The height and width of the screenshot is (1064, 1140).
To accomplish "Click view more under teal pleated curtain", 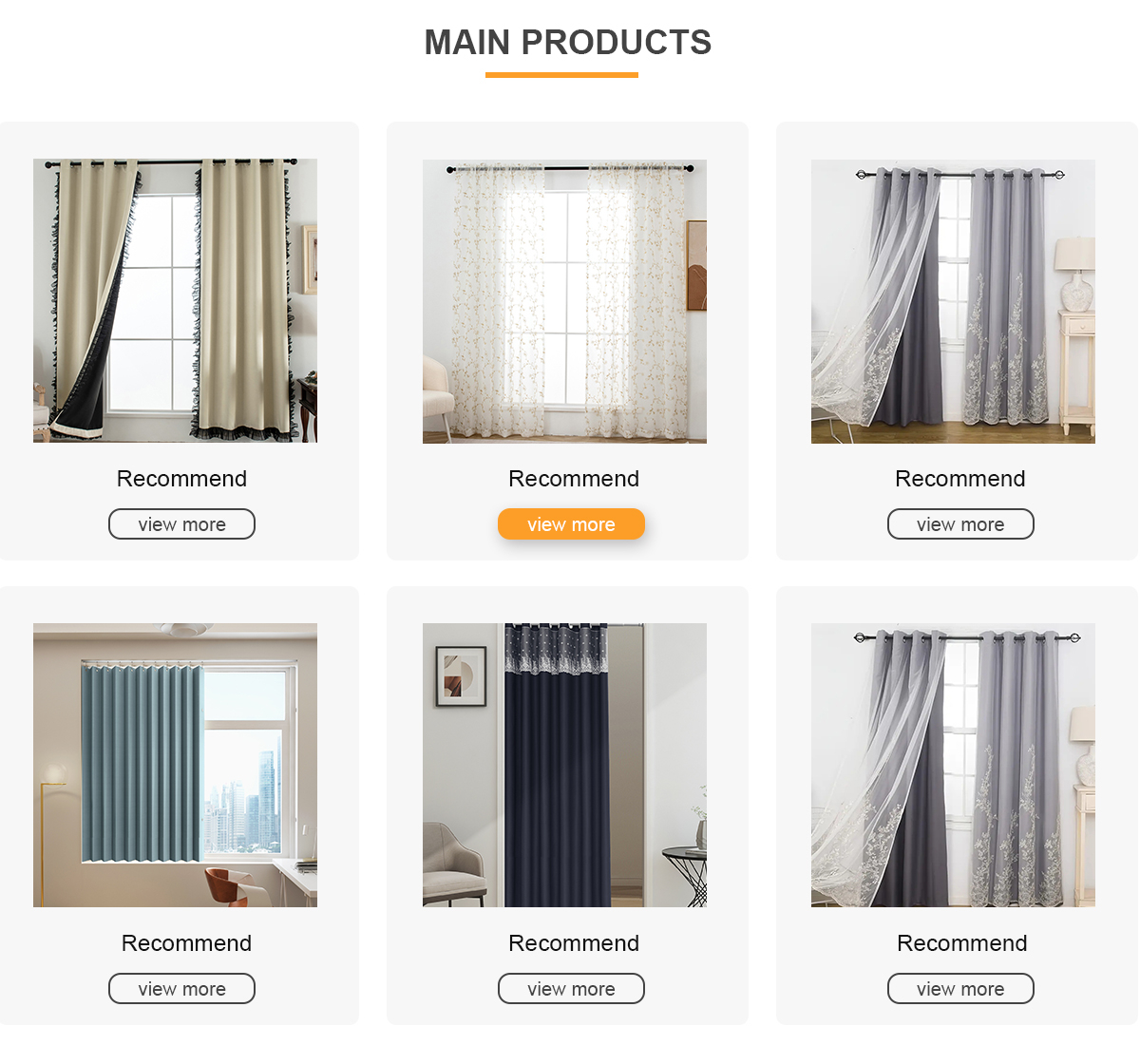I will pos(181,989).
